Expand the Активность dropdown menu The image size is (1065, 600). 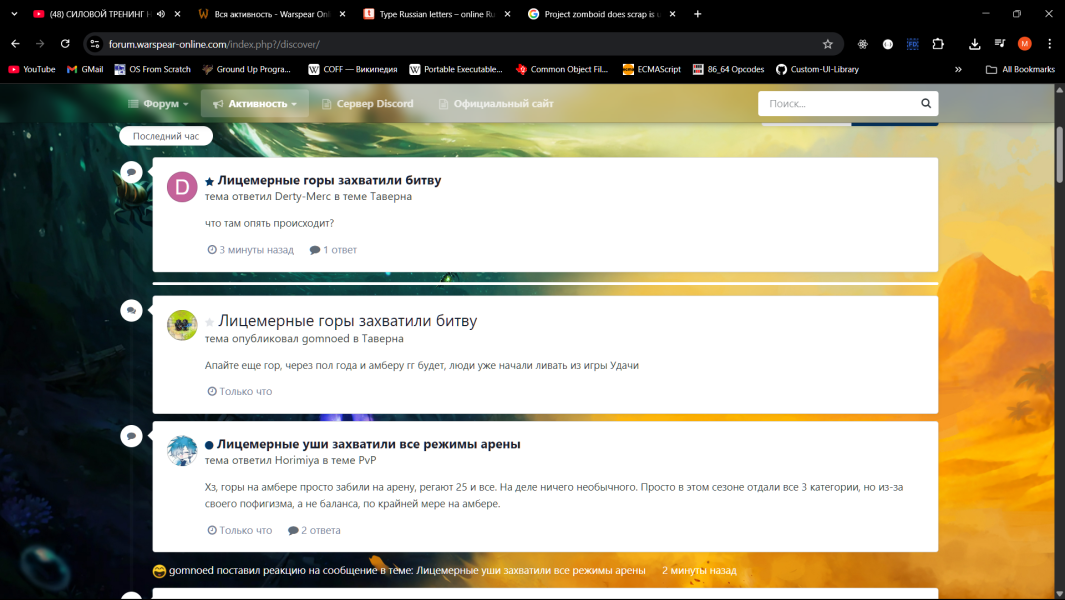tap(255, 104)
